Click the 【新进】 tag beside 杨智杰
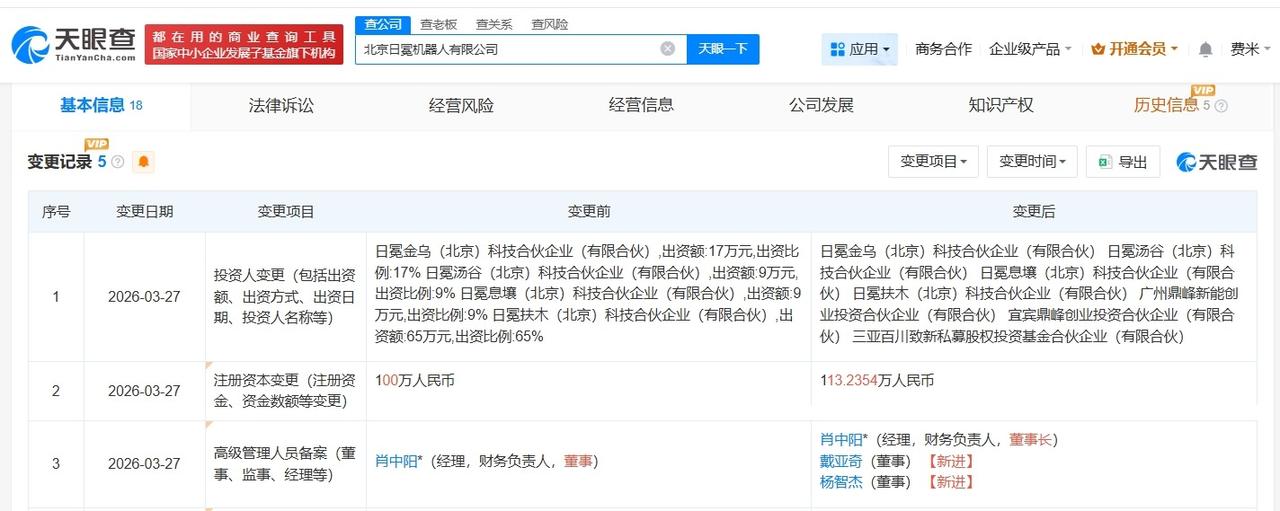Screen dimensions: 1280x511 (950, 482)
